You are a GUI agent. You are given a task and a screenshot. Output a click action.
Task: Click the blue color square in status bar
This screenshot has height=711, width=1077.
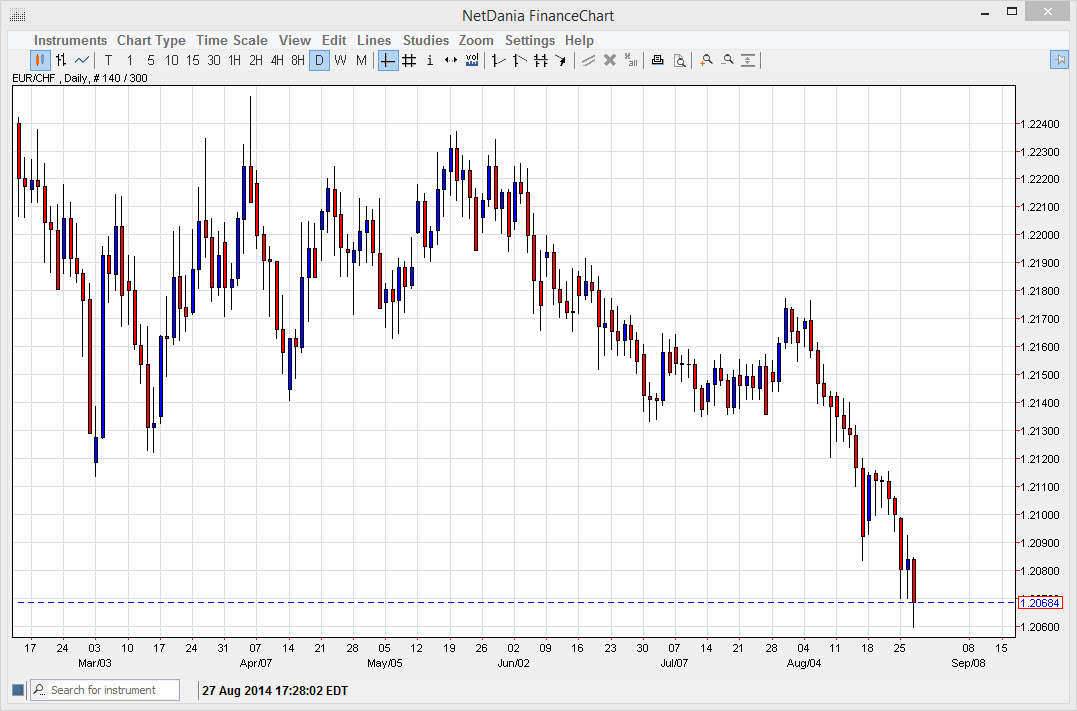click(x=18, y=690)
